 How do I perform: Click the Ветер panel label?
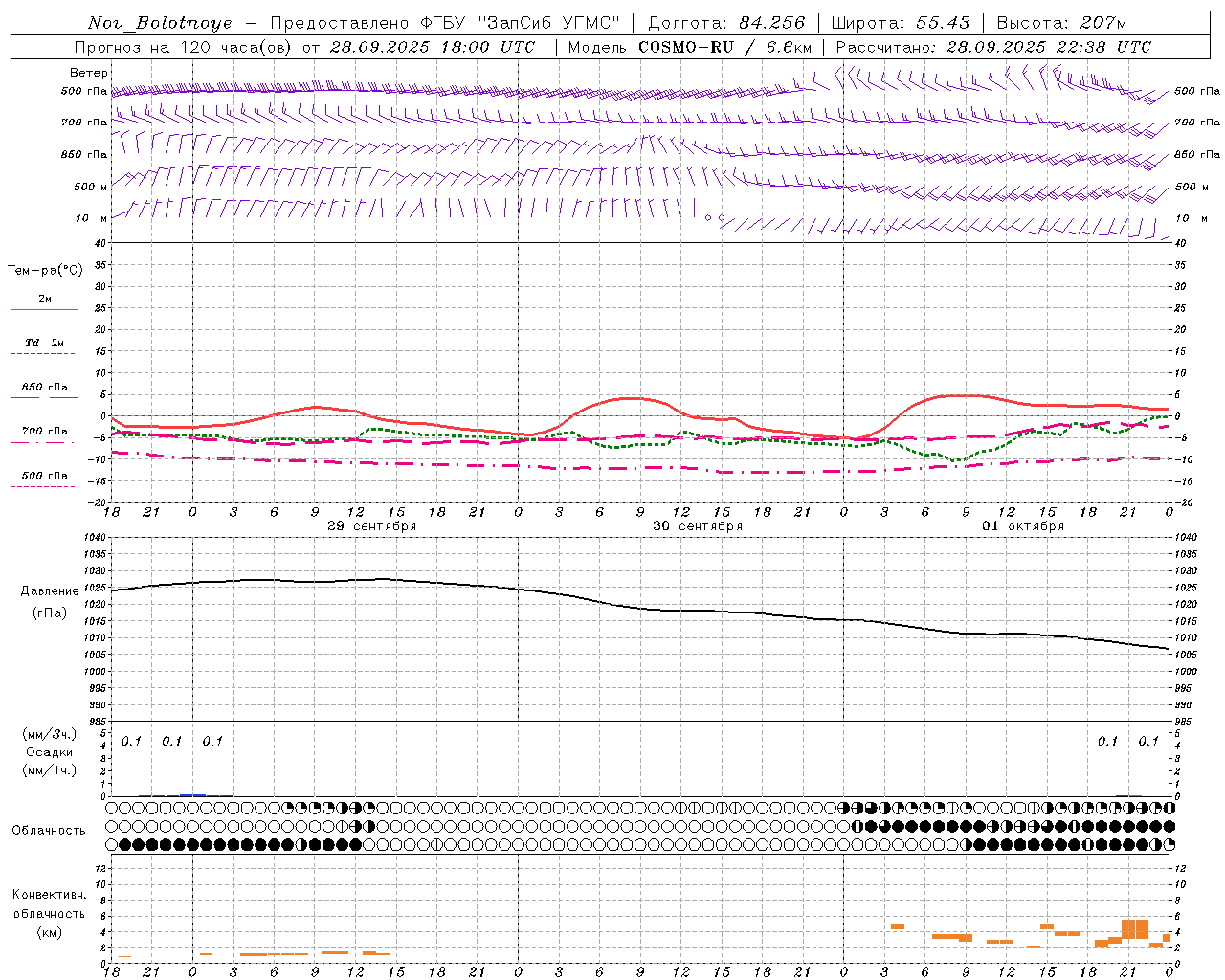click(89, 73)
